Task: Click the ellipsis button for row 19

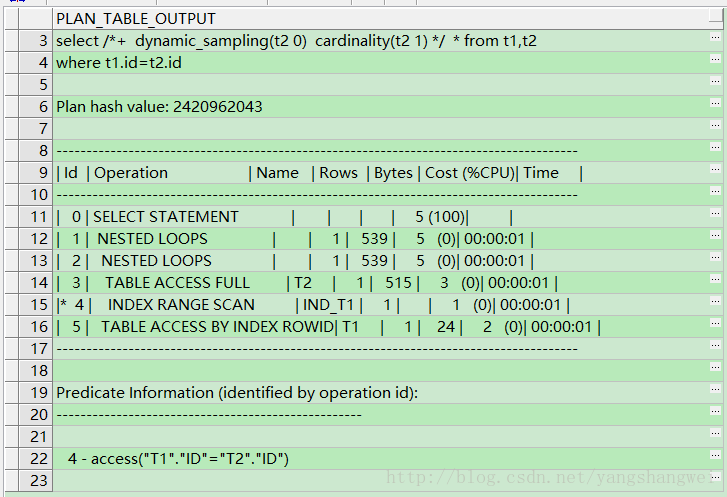Action: tap(715, 392)
